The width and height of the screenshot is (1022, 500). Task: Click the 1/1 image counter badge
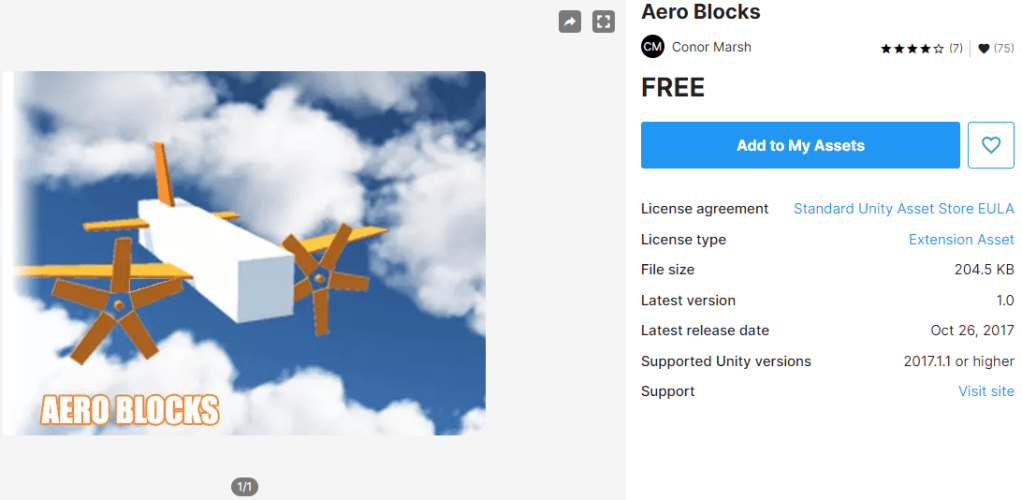click(245, 487)
